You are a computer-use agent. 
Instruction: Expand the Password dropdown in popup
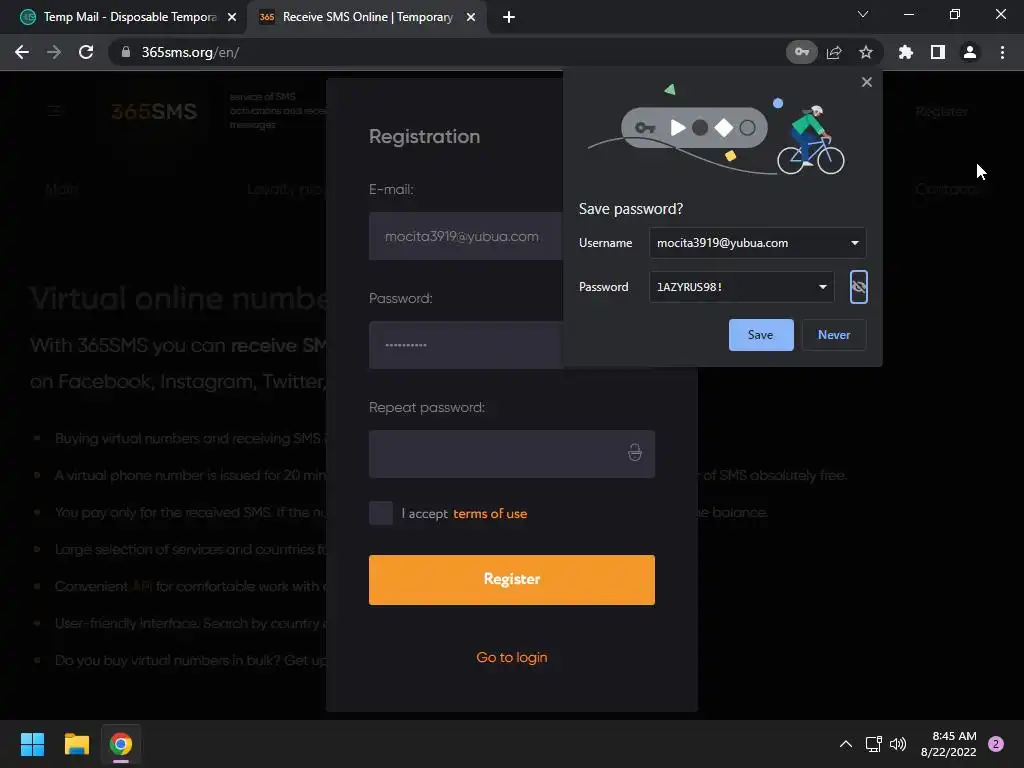(x=823, y=287)
